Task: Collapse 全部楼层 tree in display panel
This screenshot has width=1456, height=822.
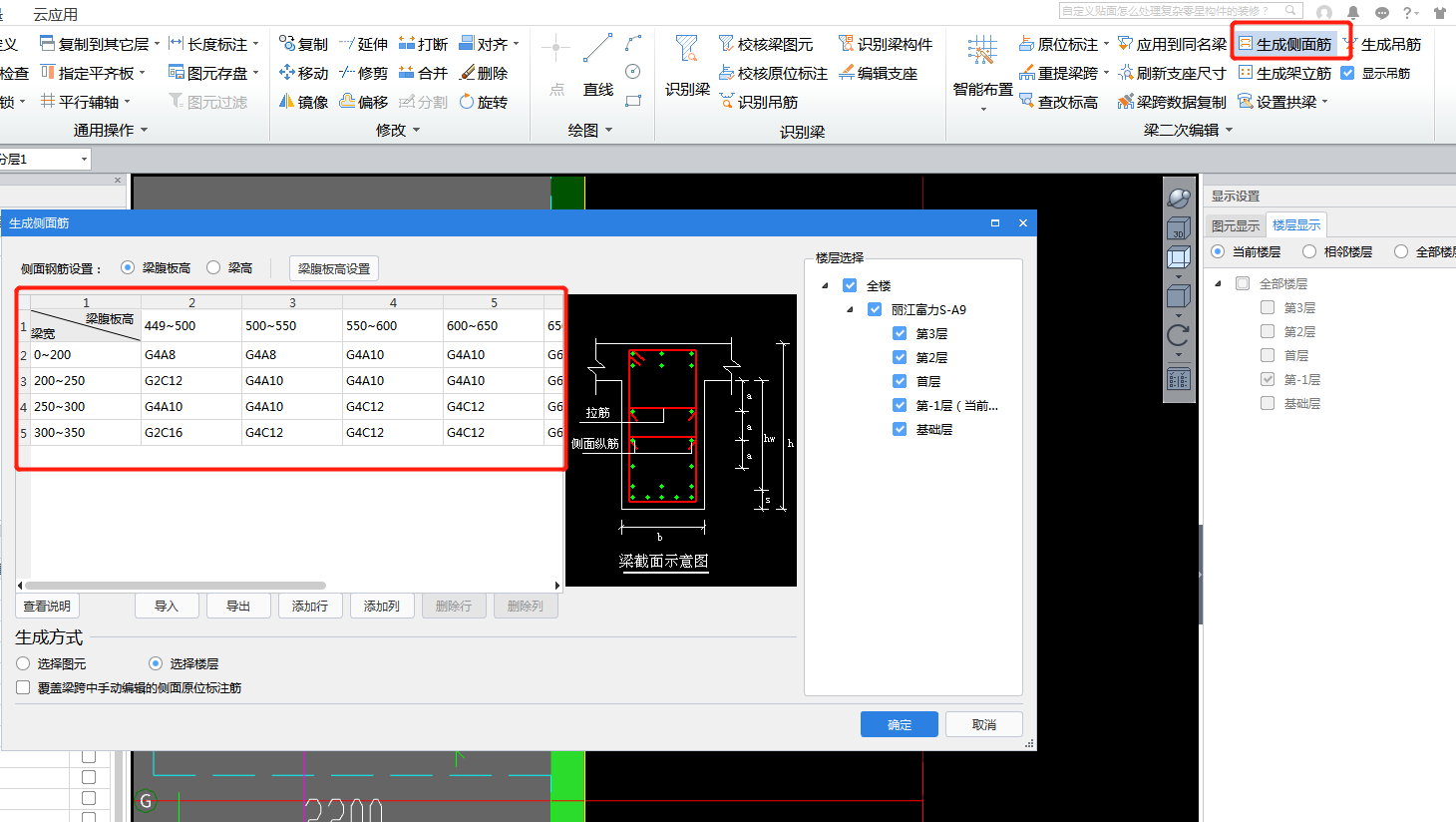Action: [1218, 283]
